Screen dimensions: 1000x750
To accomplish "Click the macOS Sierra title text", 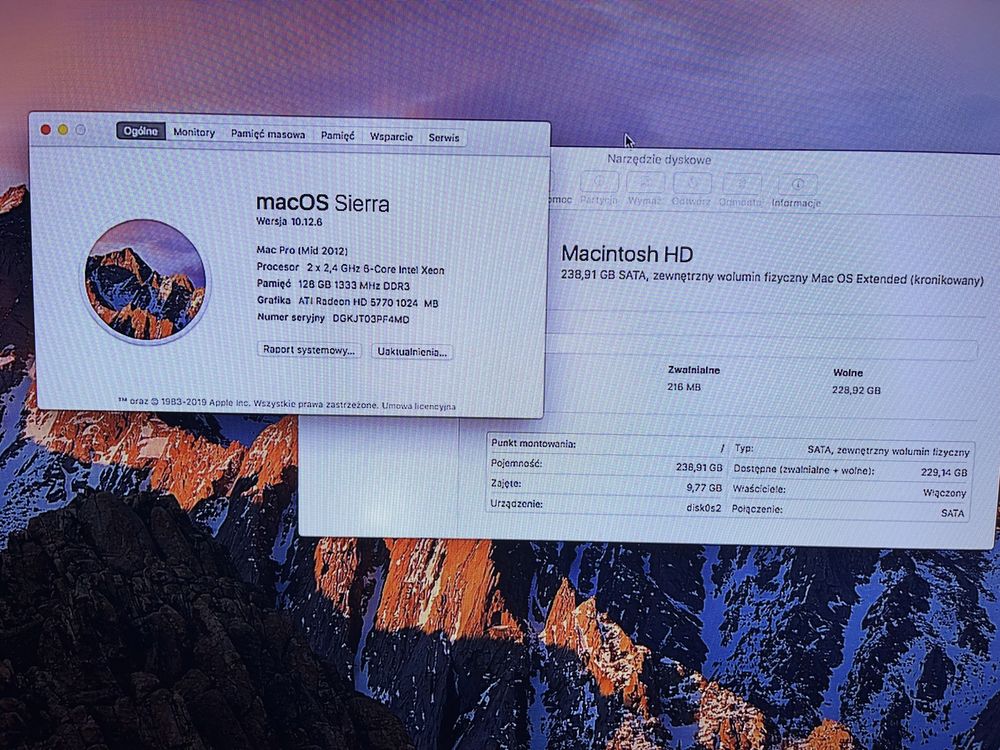I will 323,203.
